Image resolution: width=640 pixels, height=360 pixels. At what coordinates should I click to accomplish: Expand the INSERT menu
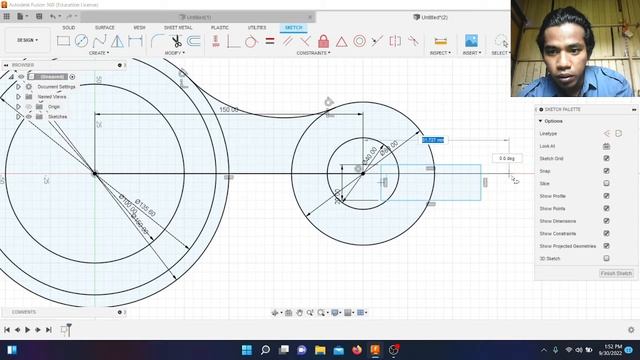click(x=472, y=53)
